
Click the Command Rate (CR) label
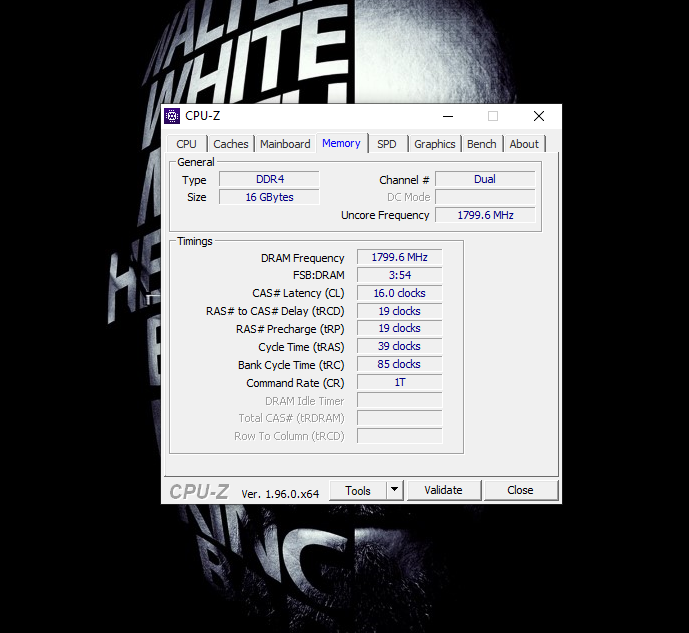[295, 383]
